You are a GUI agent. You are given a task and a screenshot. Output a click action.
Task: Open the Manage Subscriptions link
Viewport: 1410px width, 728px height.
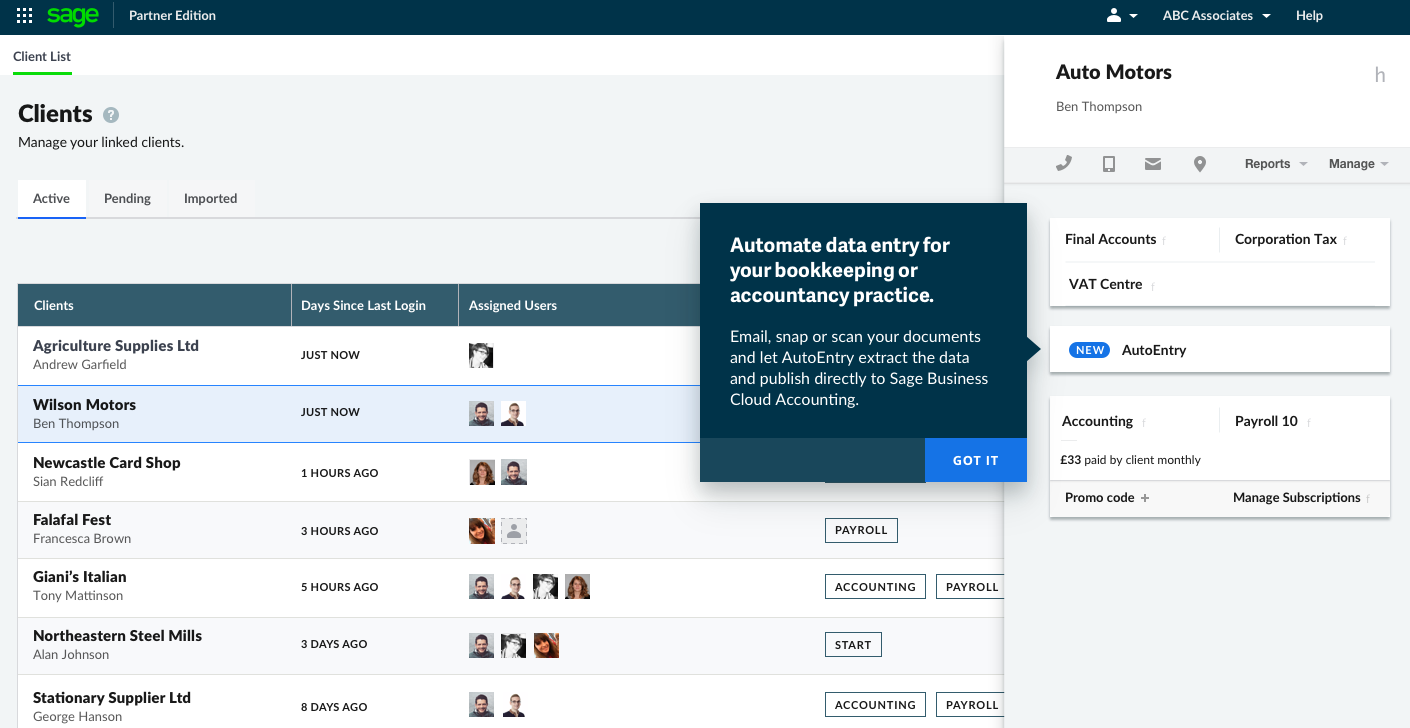1296,498
